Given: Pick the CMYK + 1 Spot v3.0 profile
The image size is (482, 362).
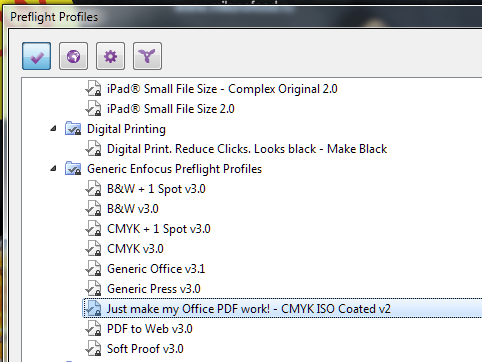Looking at the screenshot, I should coord(159,229).
